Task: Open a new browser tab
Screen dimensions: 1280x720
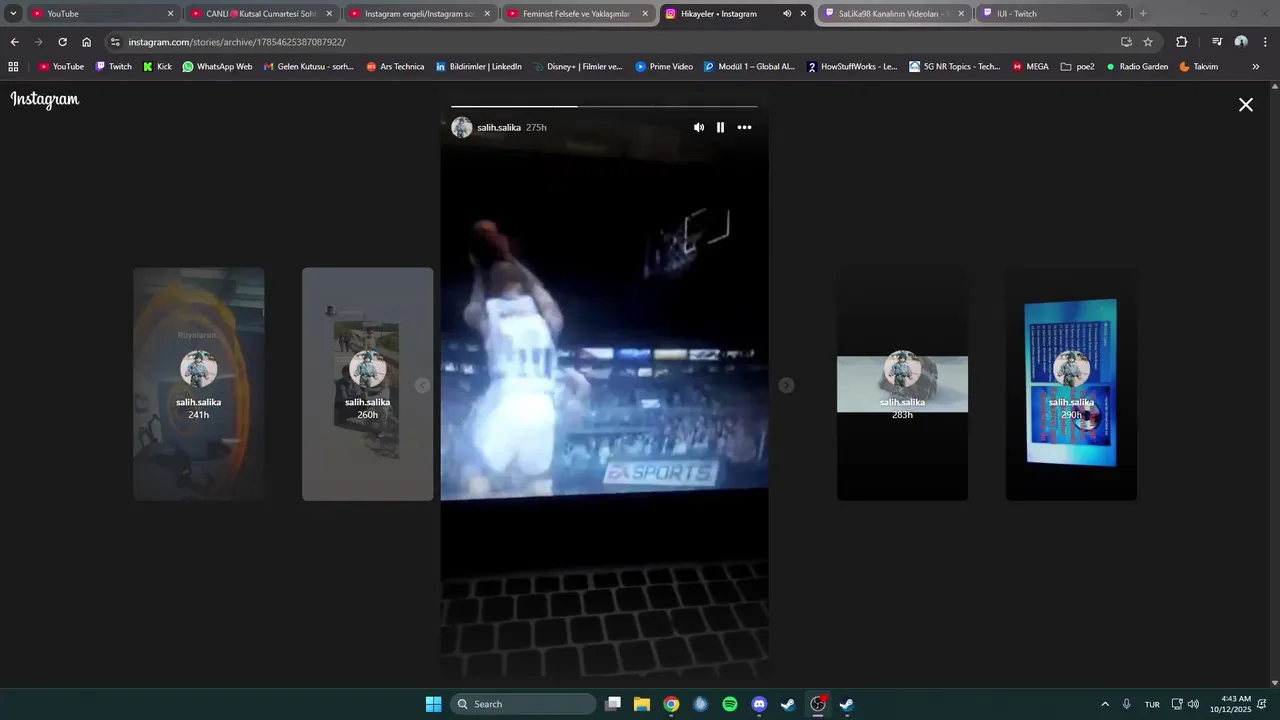Action: 1143,14
